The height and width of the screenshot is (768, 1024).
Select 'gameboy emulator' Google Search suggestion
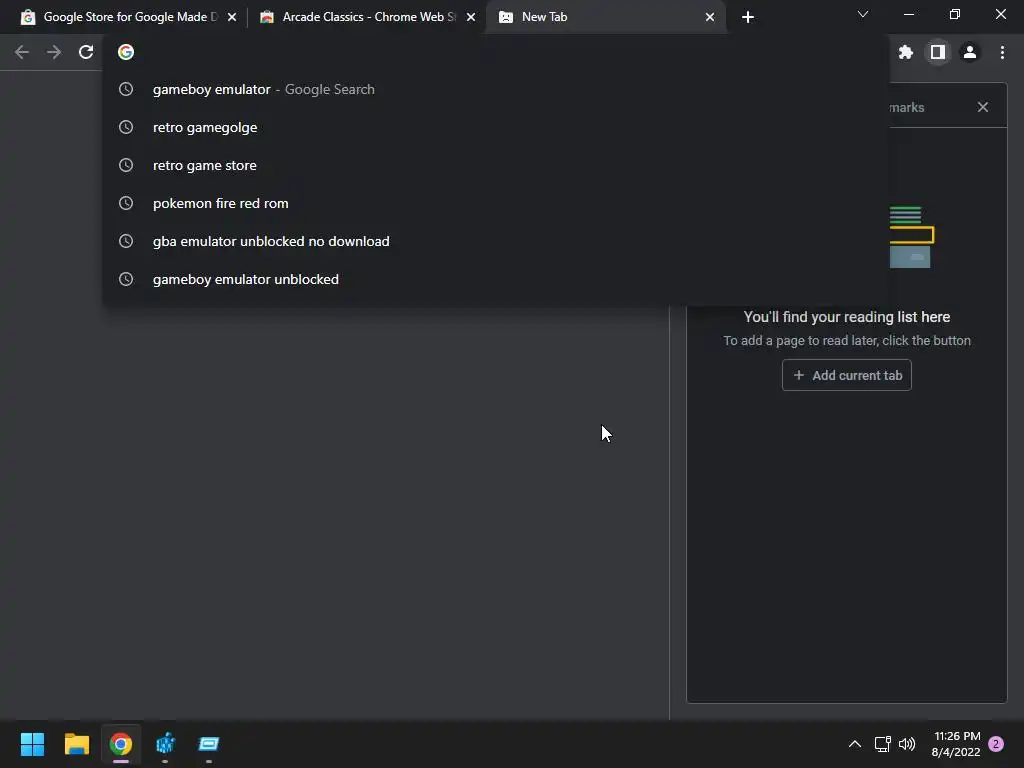coord(496,89)
